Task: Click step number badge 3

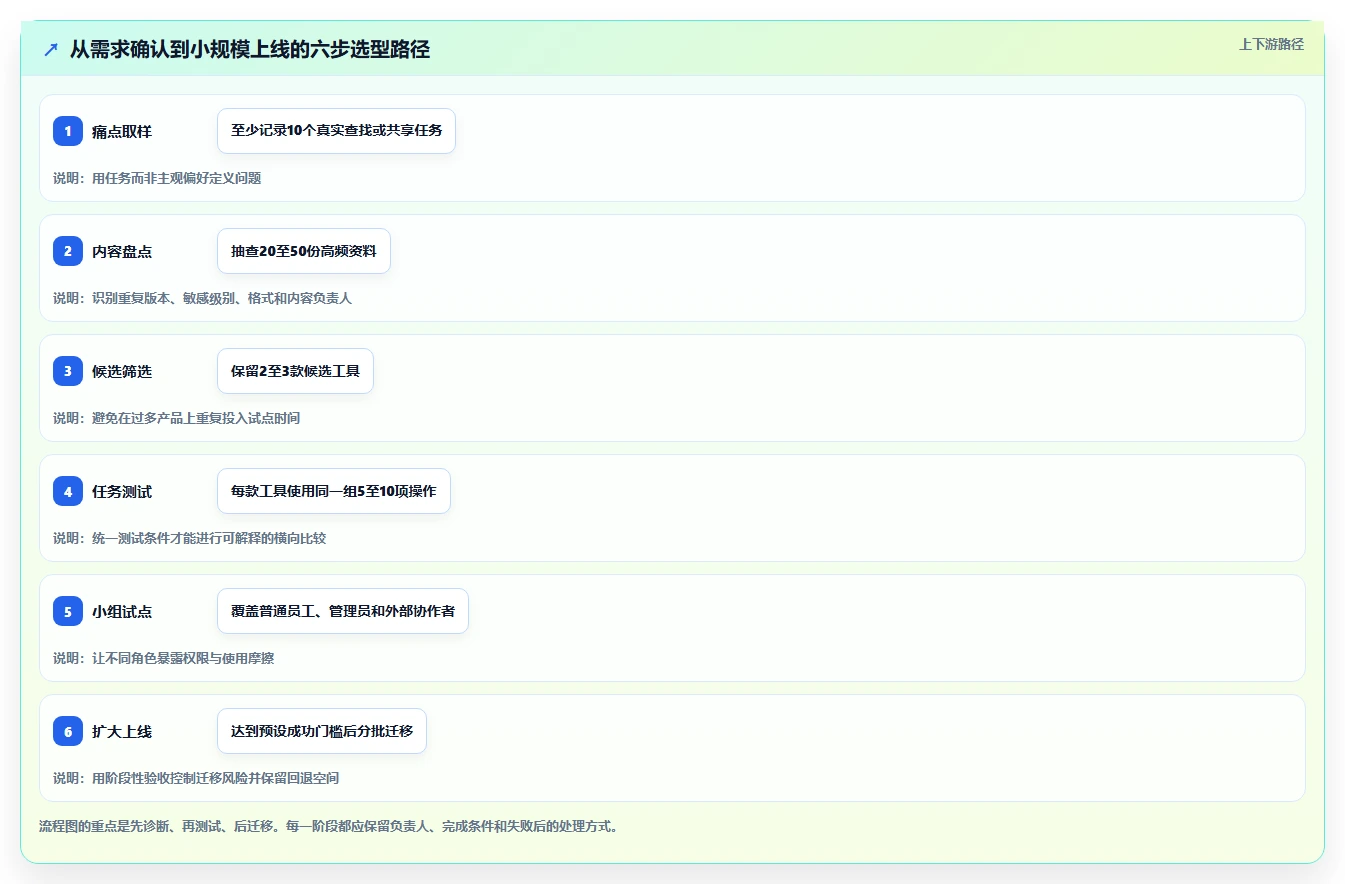Action: pyautogui.click(x=68, y=371)
